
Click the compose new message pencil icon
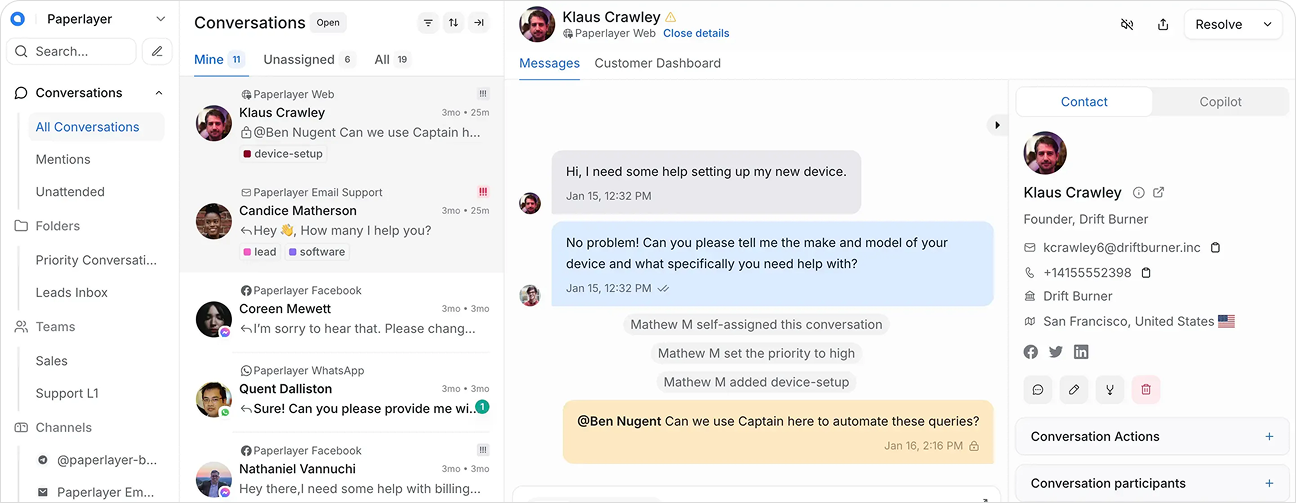pyautogui.click(x=156, y=51)
